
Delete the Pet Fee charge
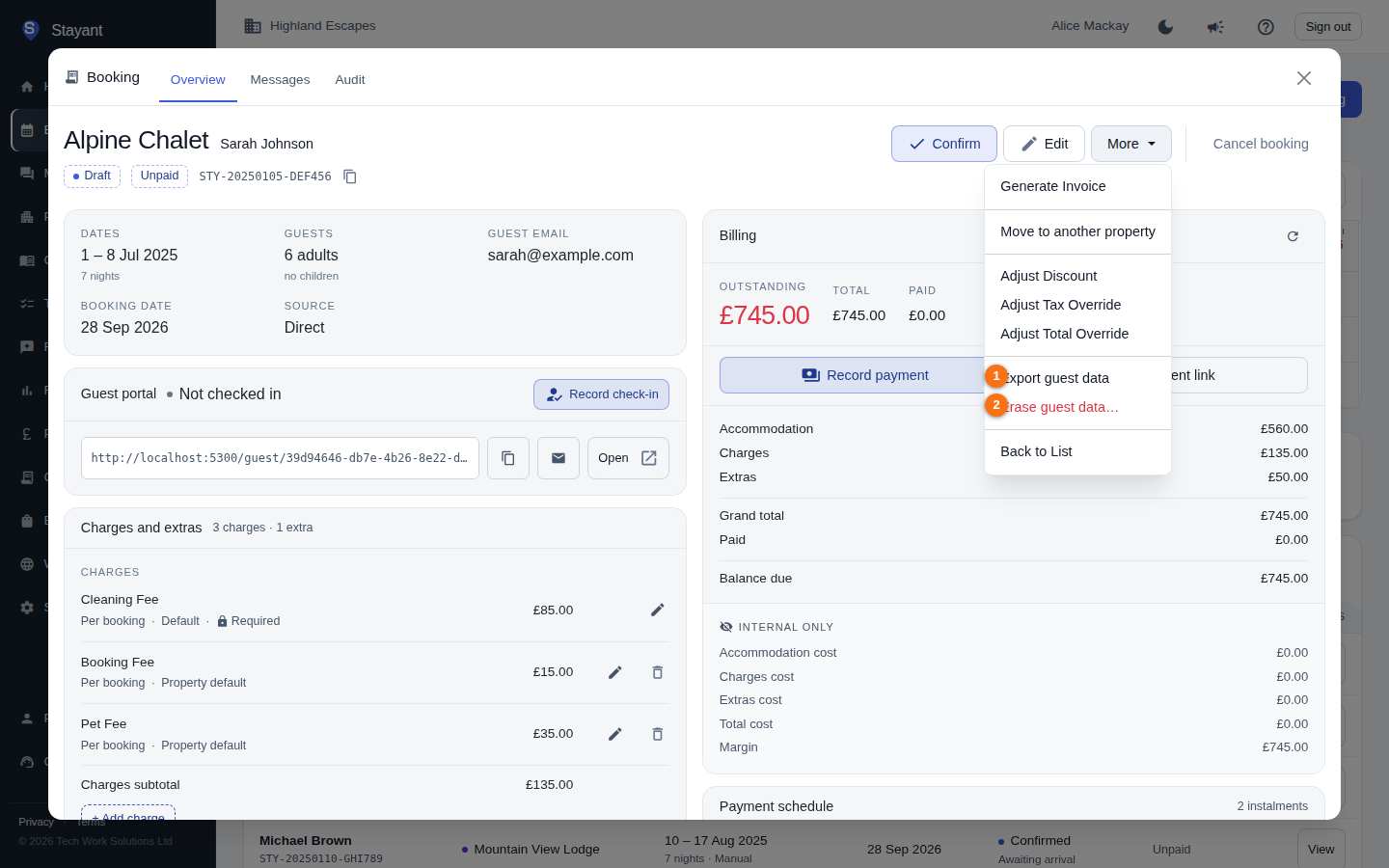coord(658,734)
